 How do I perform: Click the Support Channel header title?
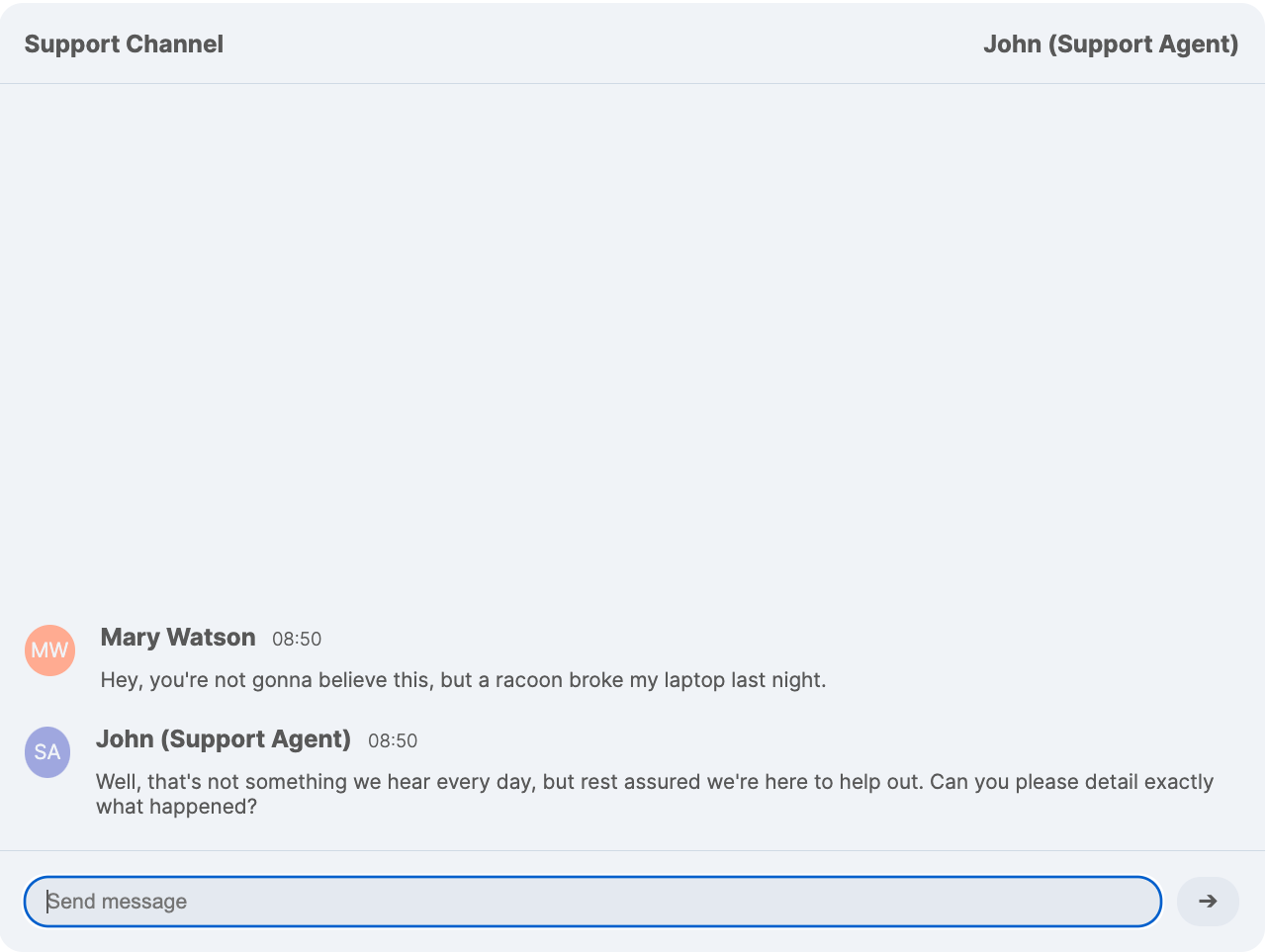point(125,43)
